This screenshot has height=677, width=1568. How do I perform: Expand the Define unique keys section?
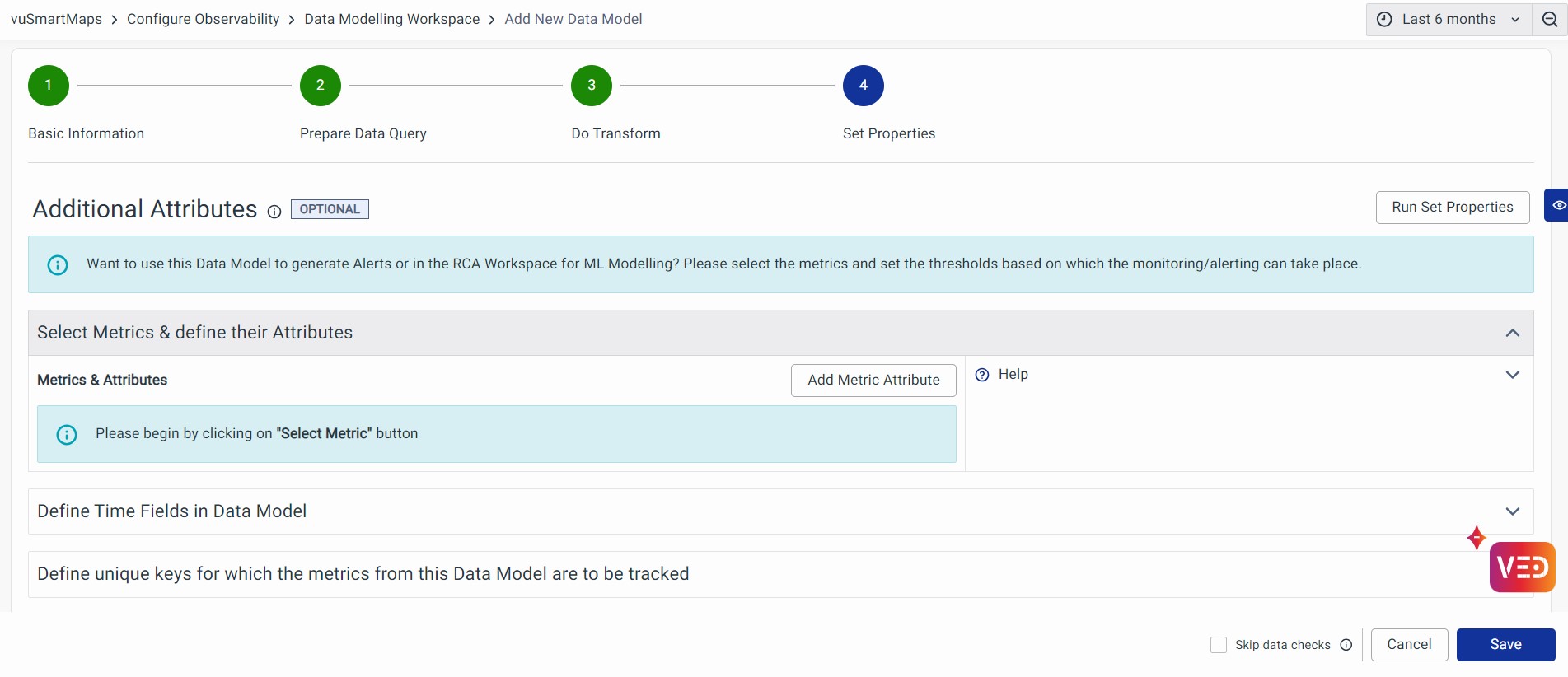pyautogui.click(x=363, y=574)
